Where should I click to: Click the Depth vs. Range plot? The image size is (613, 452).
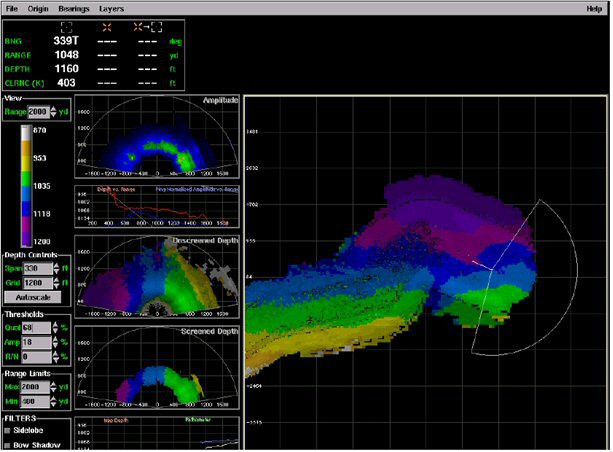(157, 206)
